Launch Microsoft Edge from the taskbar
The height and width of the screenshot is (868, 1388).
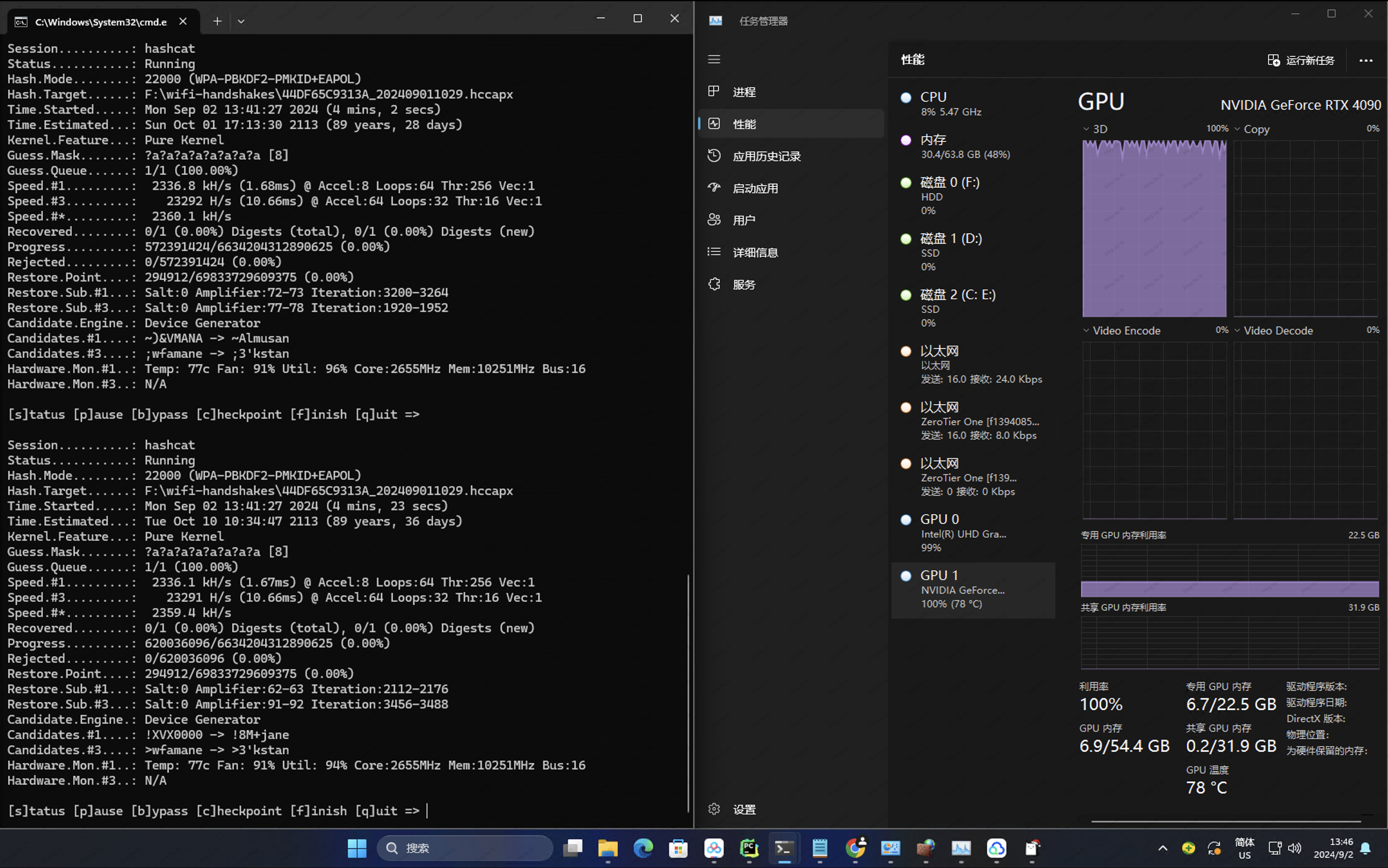[643, 848]
